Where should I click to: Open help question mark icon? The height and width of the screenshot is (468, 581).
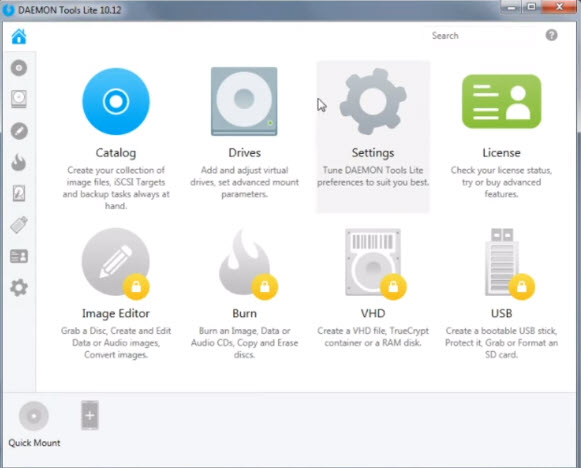(551, 35)
